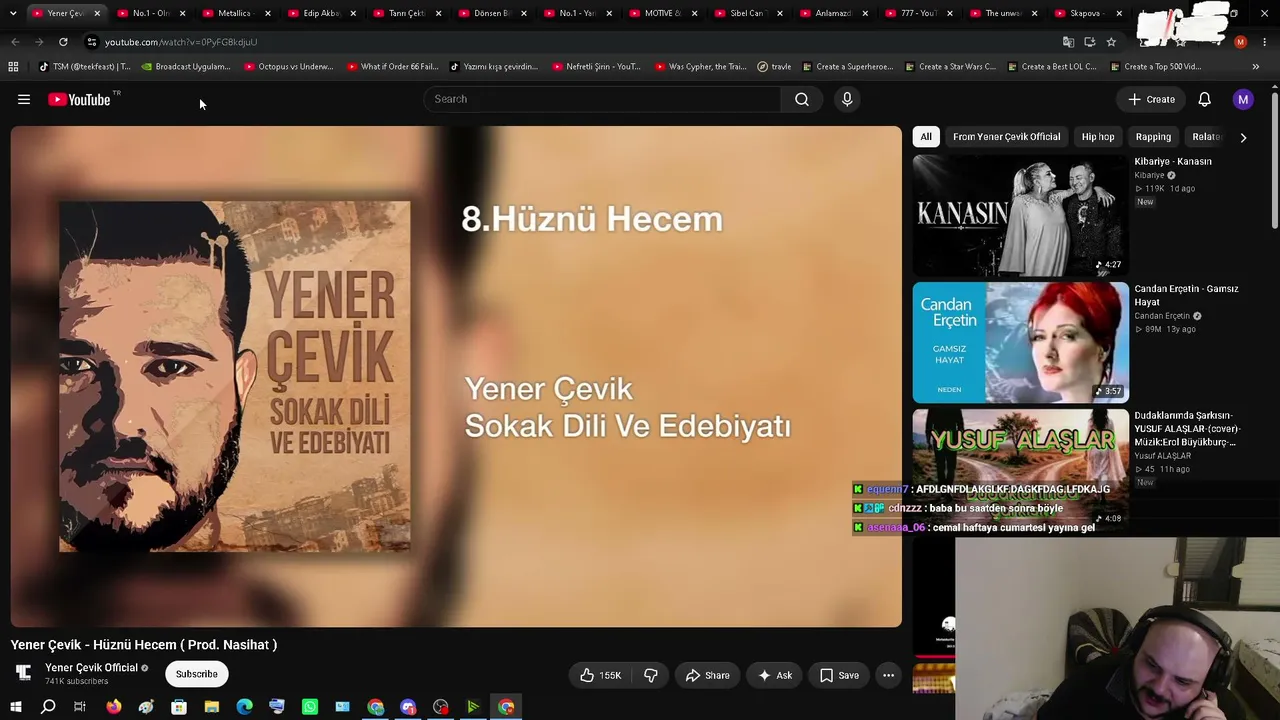Open the Create a Star Wars C... bookmark
Screen dimensions: 1280x720
point(950,67)
